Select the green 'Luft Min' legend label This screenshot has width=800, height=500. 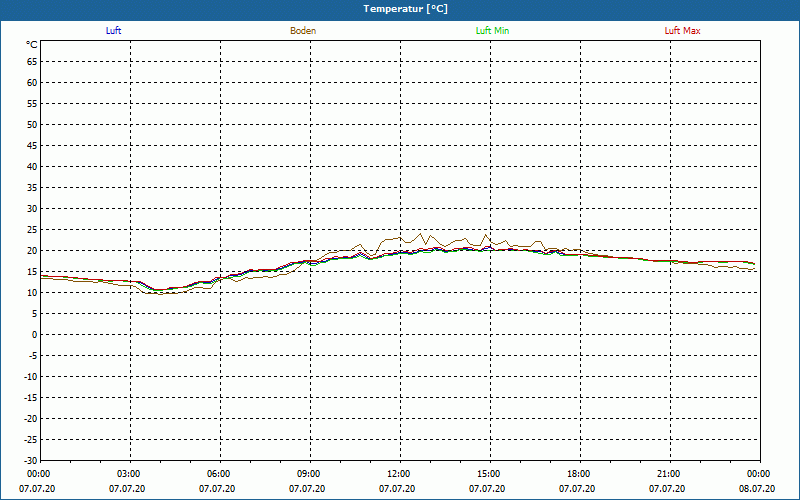[492, 31]
